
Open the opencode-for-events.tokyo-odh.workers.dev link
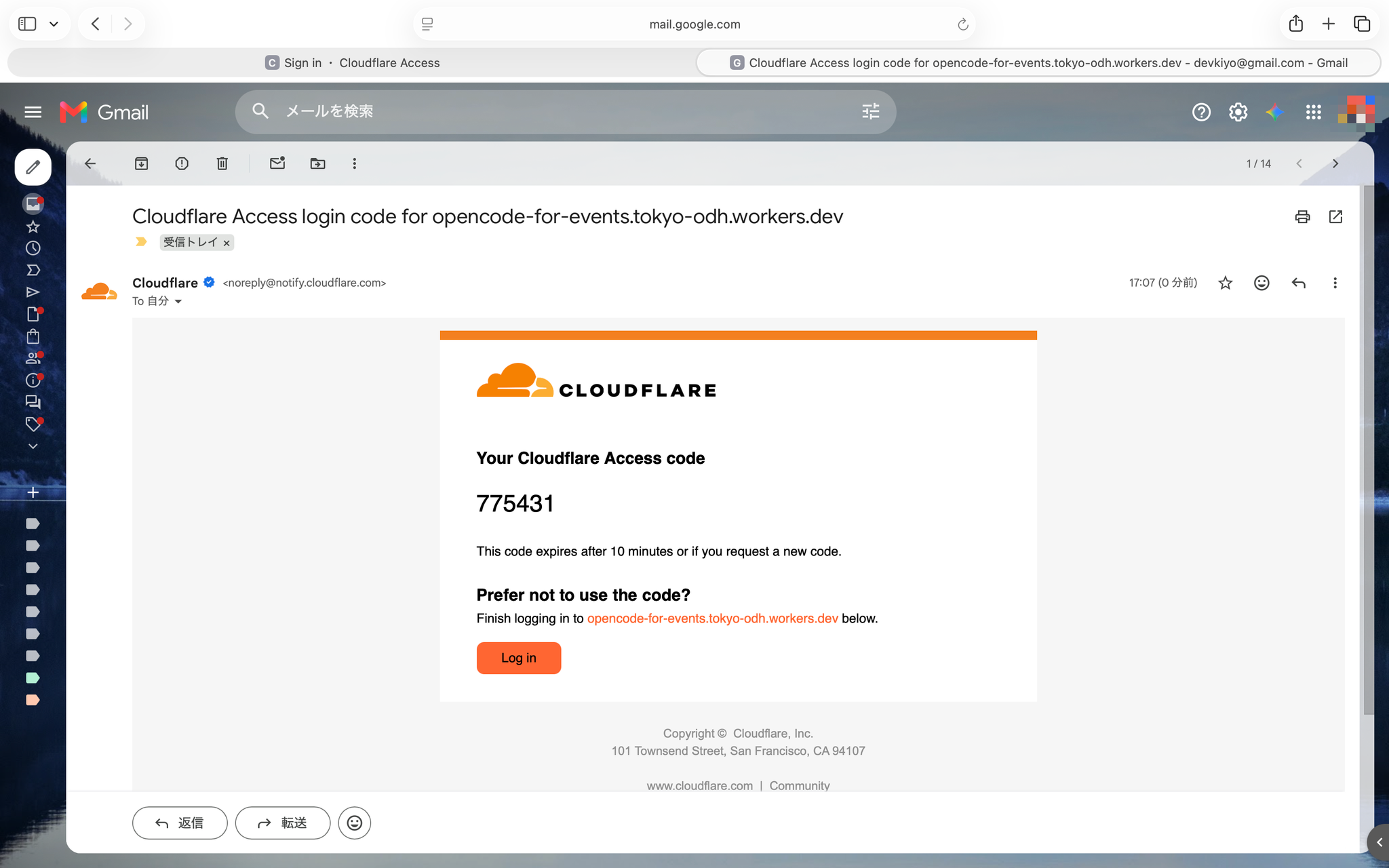point(712,618)
